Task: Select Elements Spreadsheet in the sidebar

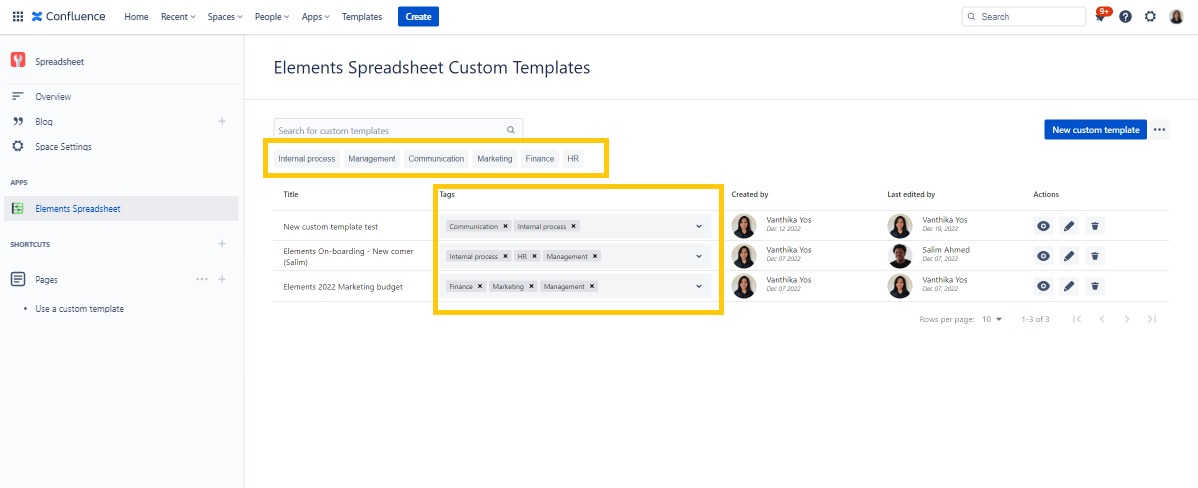Action: coord(77,209)
